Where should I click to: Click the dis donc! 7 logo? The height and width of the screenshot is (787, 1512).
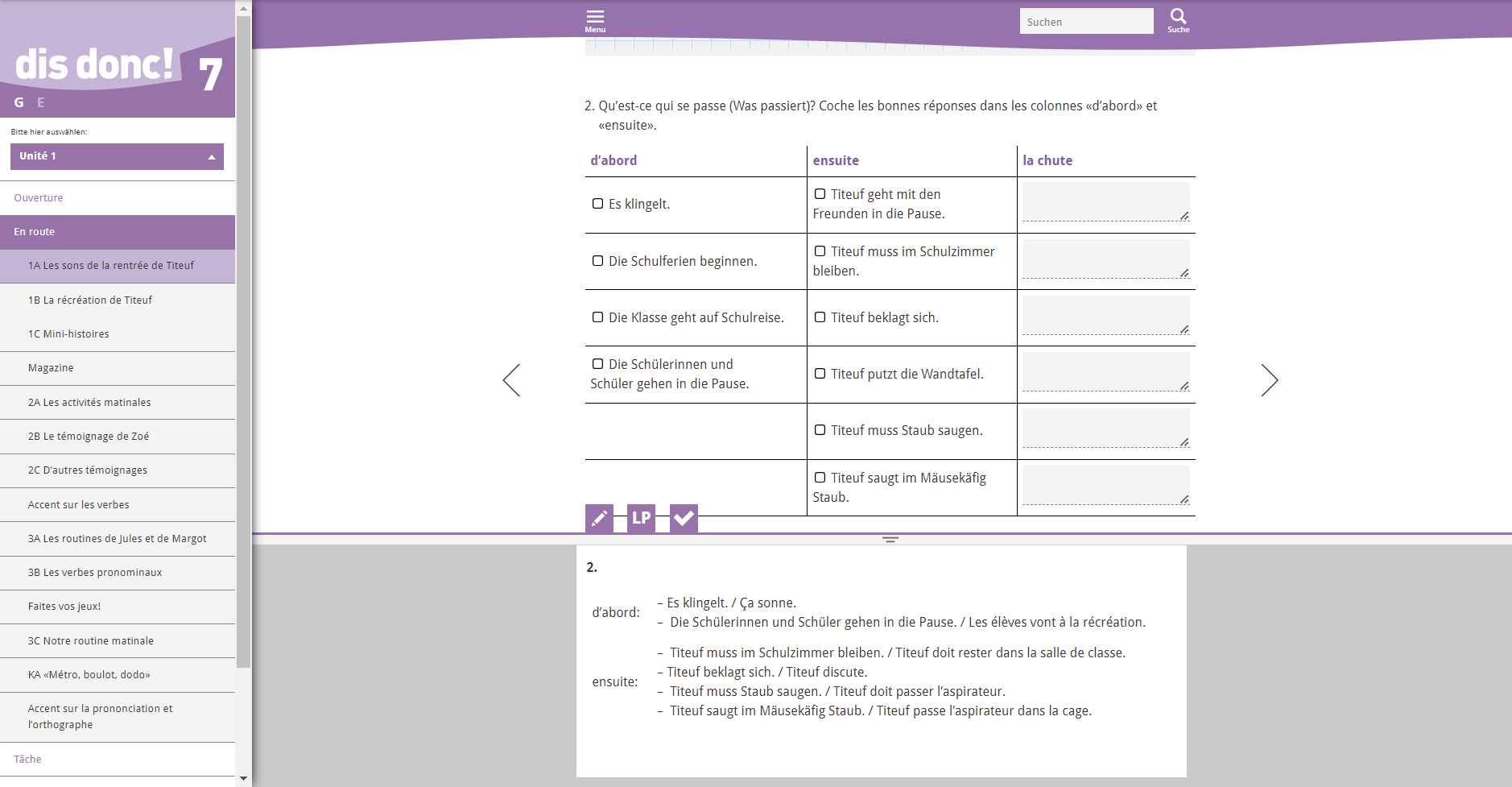(x=118, y=67)
